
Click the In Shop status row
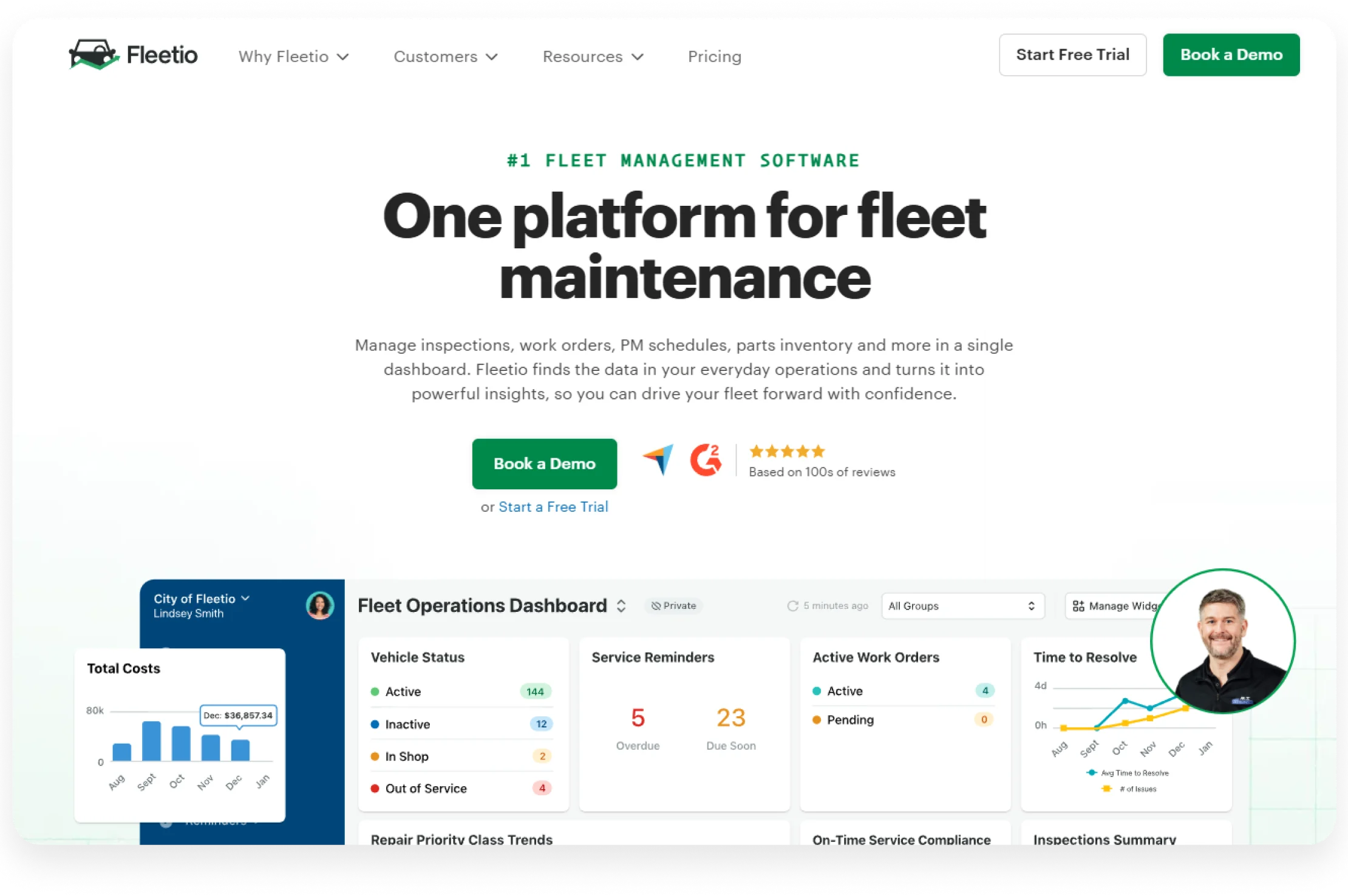coord(461,756)
